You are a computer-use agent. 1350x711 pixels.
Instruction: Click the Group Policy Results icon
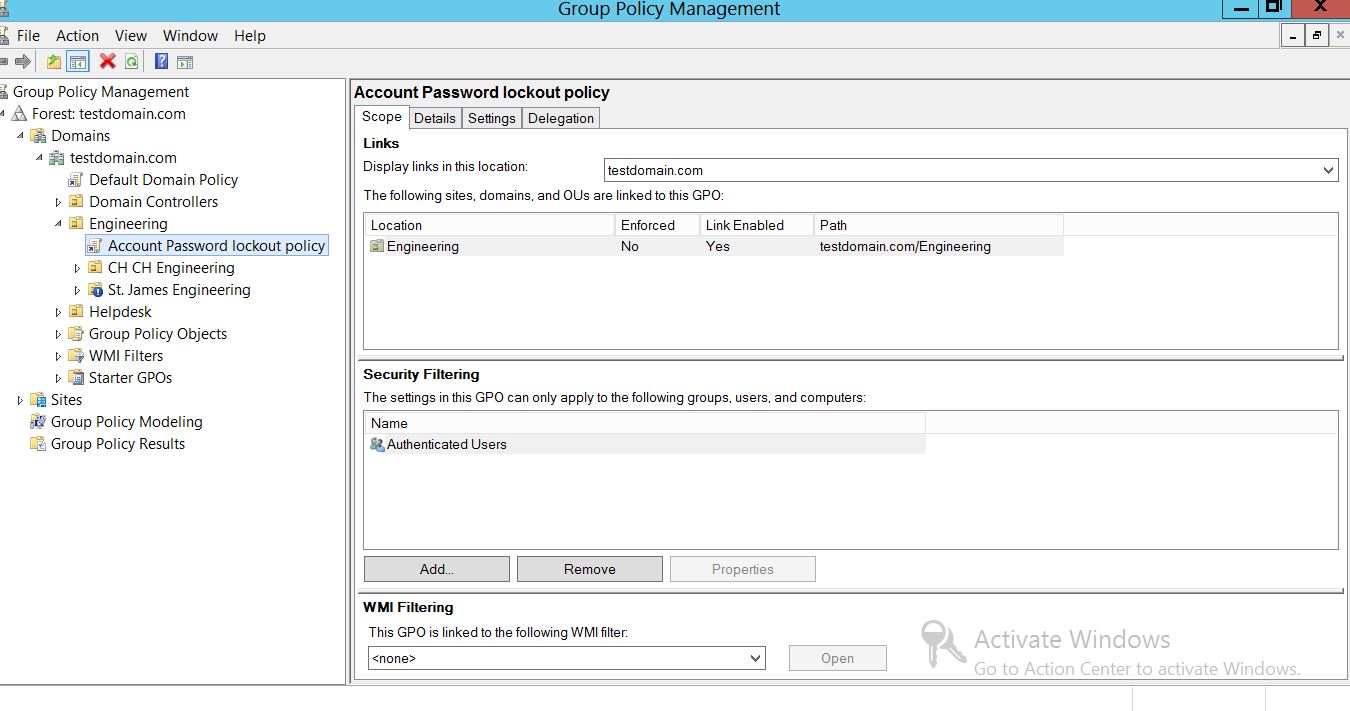coord(38,444)
